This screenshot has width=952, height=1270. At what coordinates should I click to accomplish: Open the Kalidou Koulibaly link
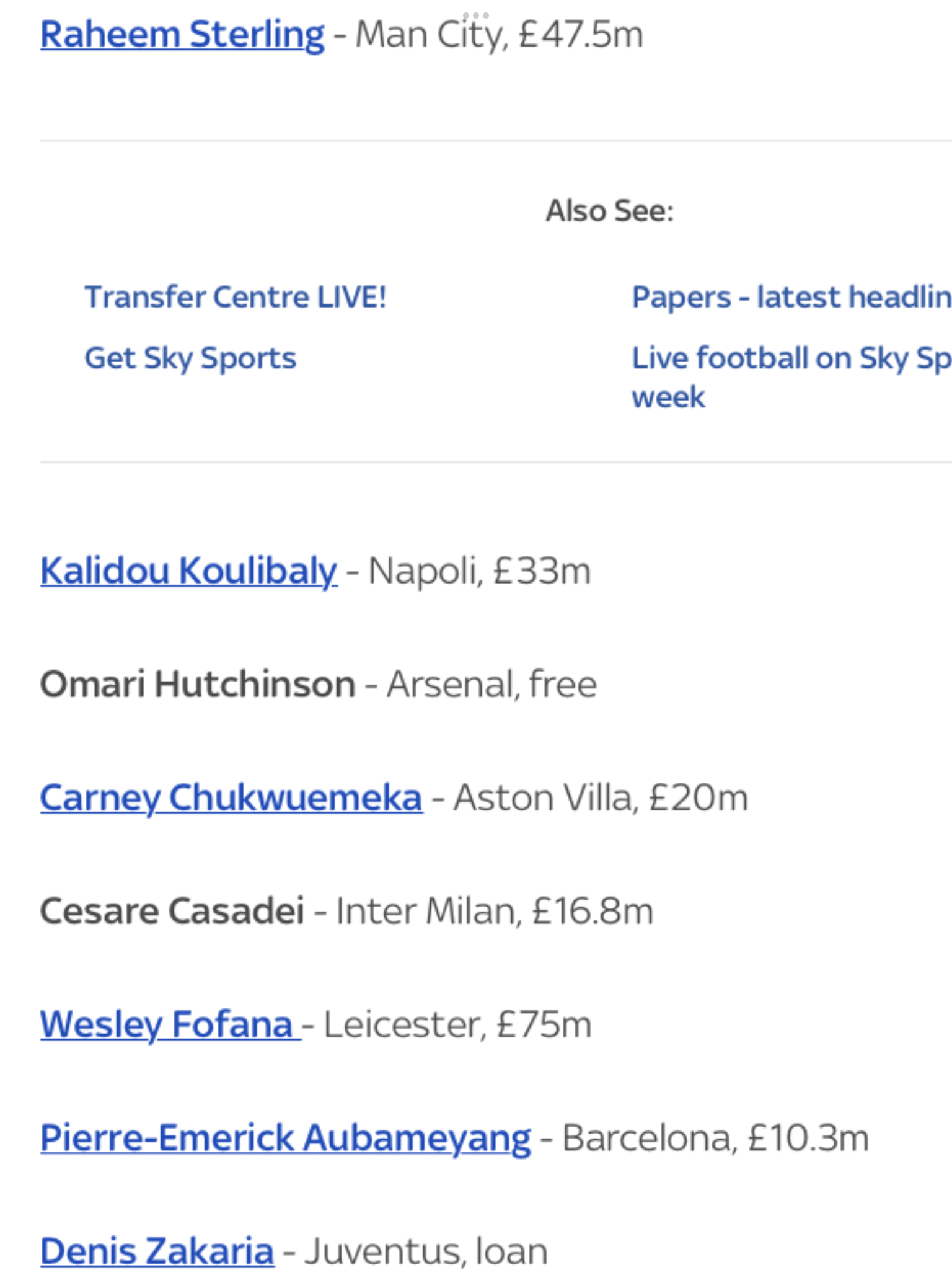coord(189,571)
